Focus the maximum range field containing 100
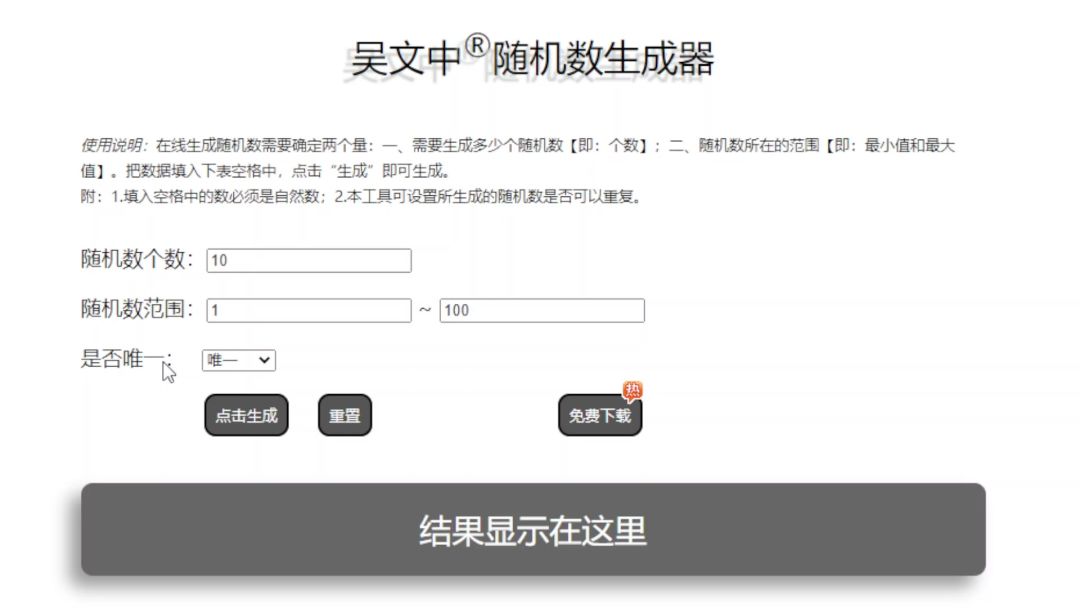The height and width of the screenshot is (608, 1080). pos(542,310)
